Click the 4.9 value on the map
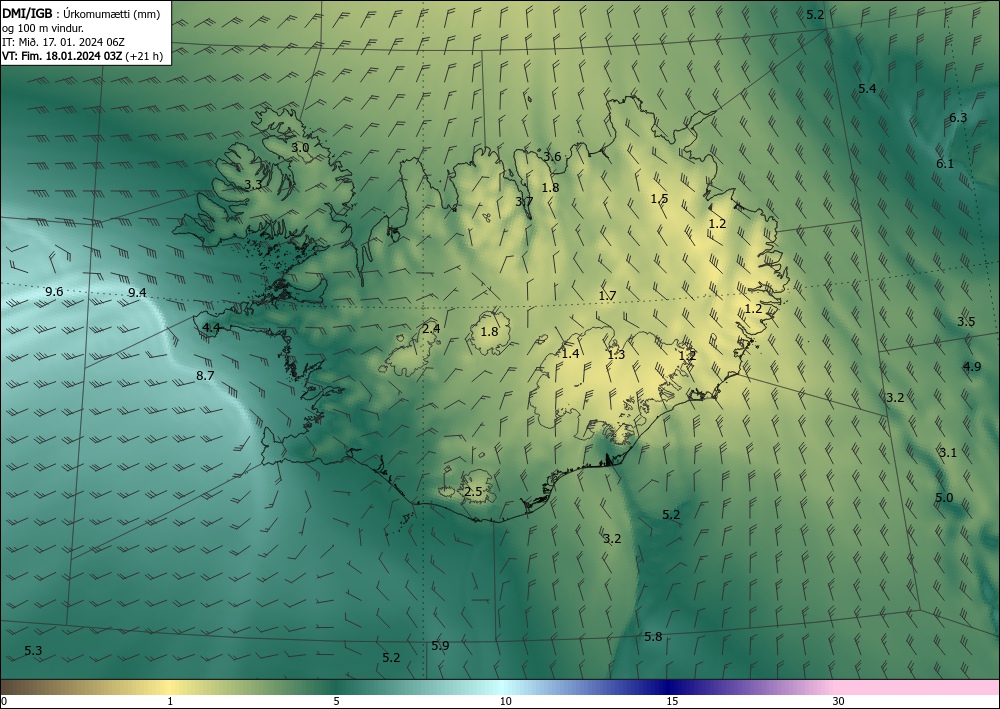The width and height of the screenshot is (1000, 709). tap(973, 367)
